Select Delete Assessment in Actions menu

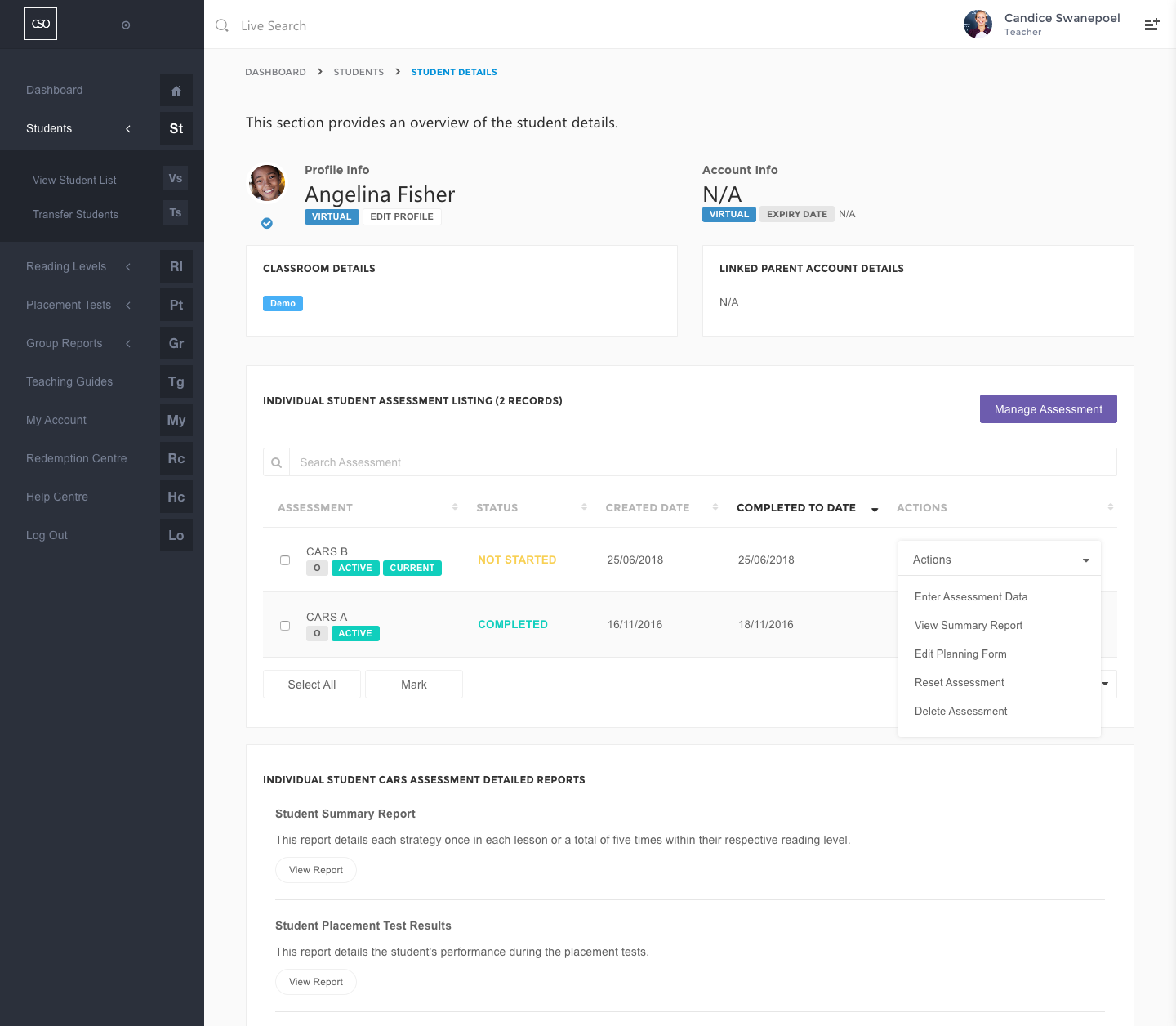pyautogui.click(x=961, y=712)
